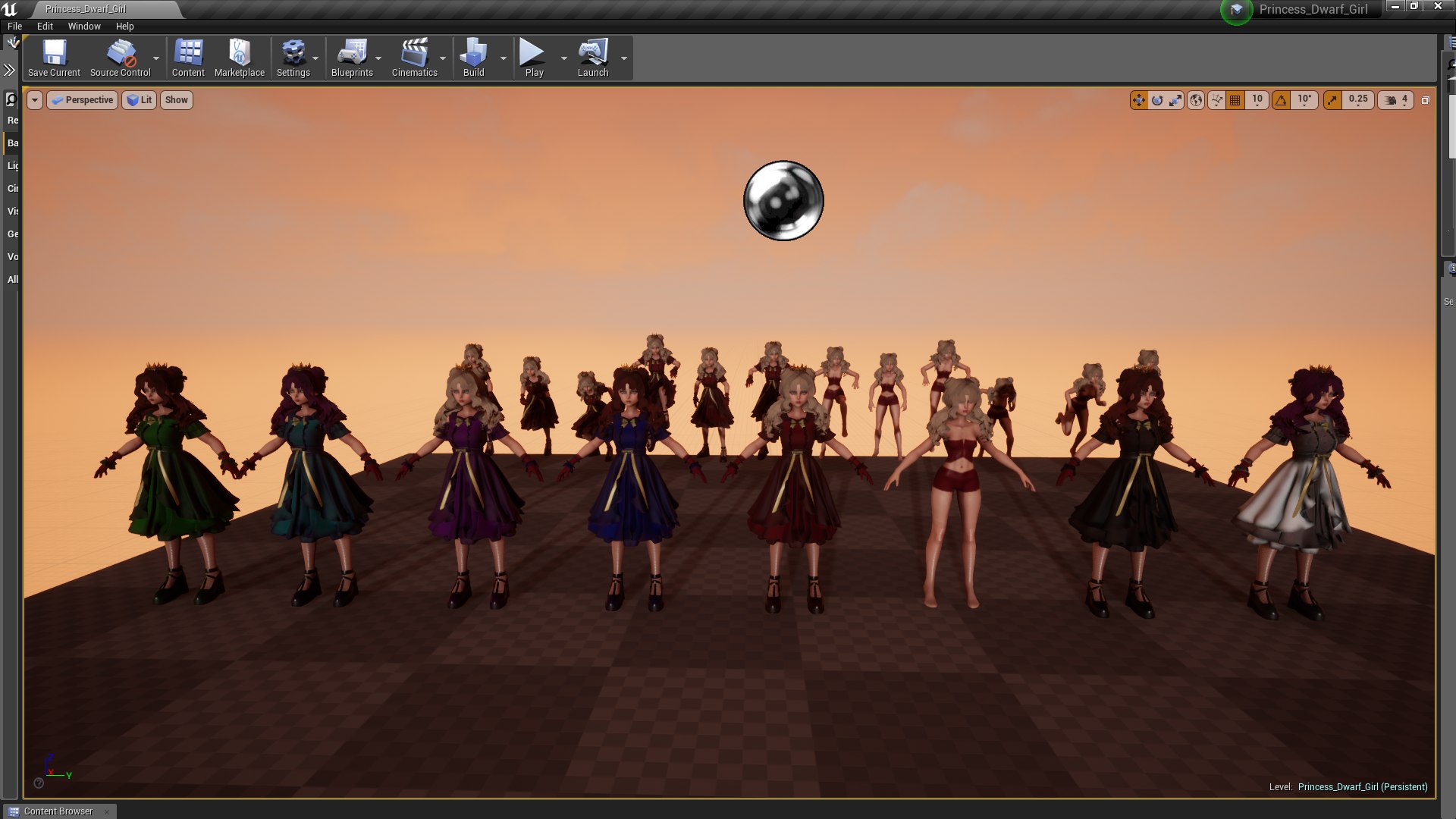Toggle grid snapping on or off
The height and width of the screenshot is (819, 1456).
(x=1235, y=100)
